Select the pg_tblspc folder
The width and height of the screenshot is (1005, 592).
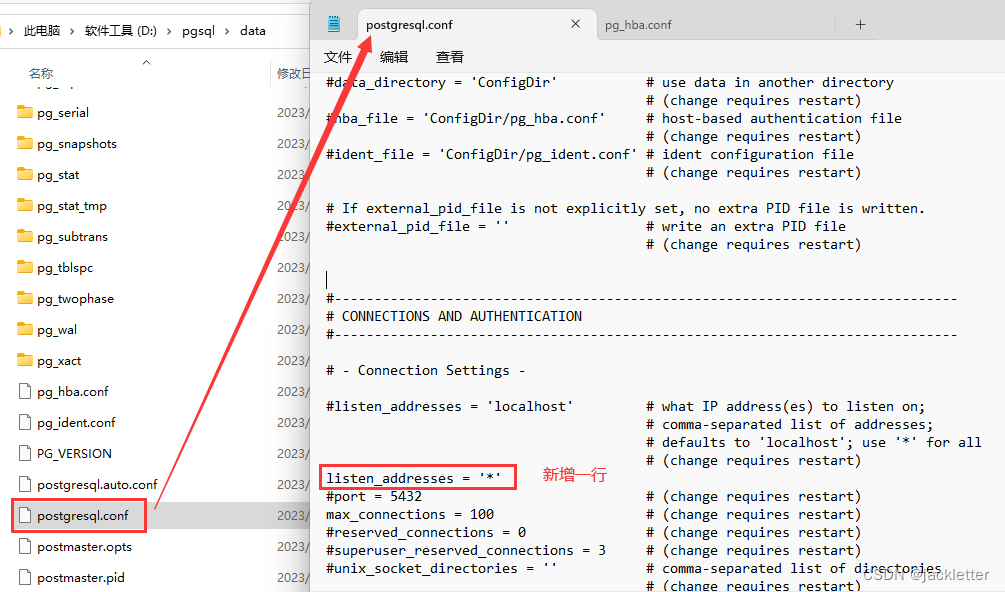tap(64, 267)
